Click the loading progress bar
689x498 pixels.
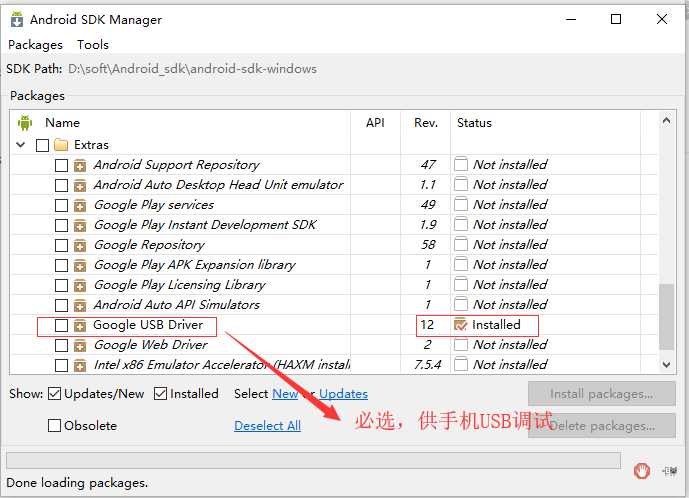tap(313, 461)
